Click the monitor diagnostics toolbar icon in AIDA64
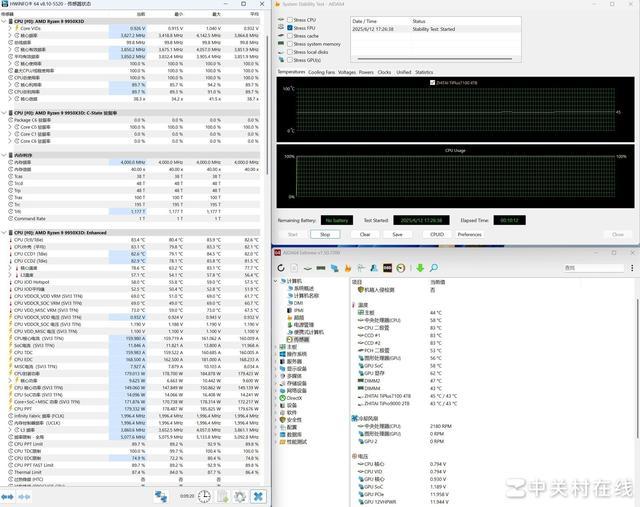Image resolution: width=640 pixels, height=507 pixels. pos(360,268)
